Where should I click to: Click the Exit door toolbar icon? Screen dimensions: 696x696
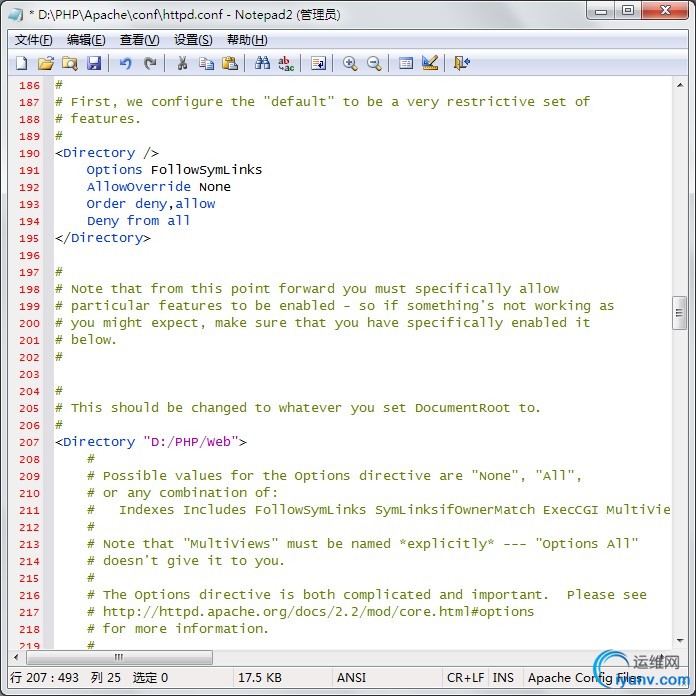462,63
